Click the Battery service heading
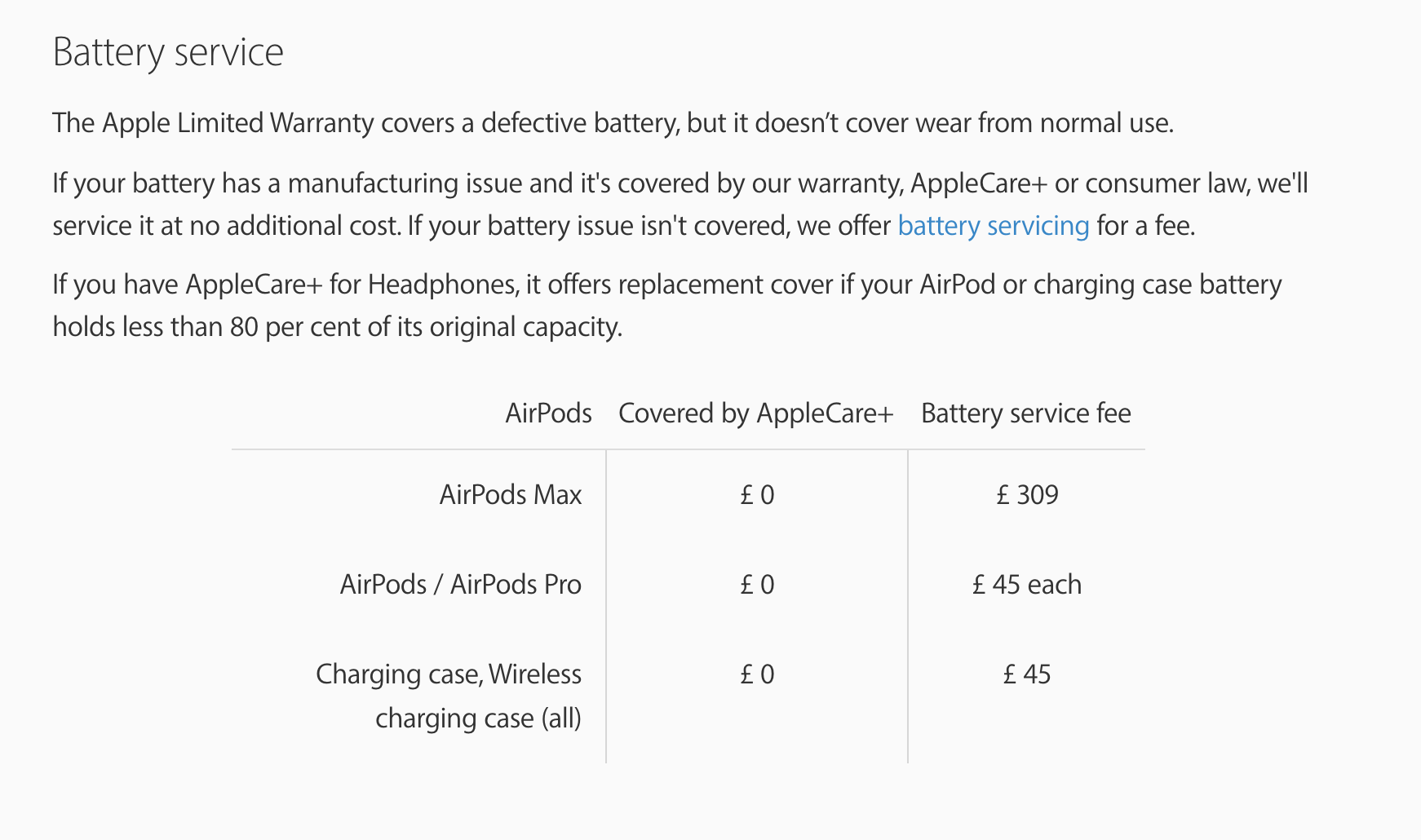The height and width of the screenshot is (840, 1421). click(168, 53)
